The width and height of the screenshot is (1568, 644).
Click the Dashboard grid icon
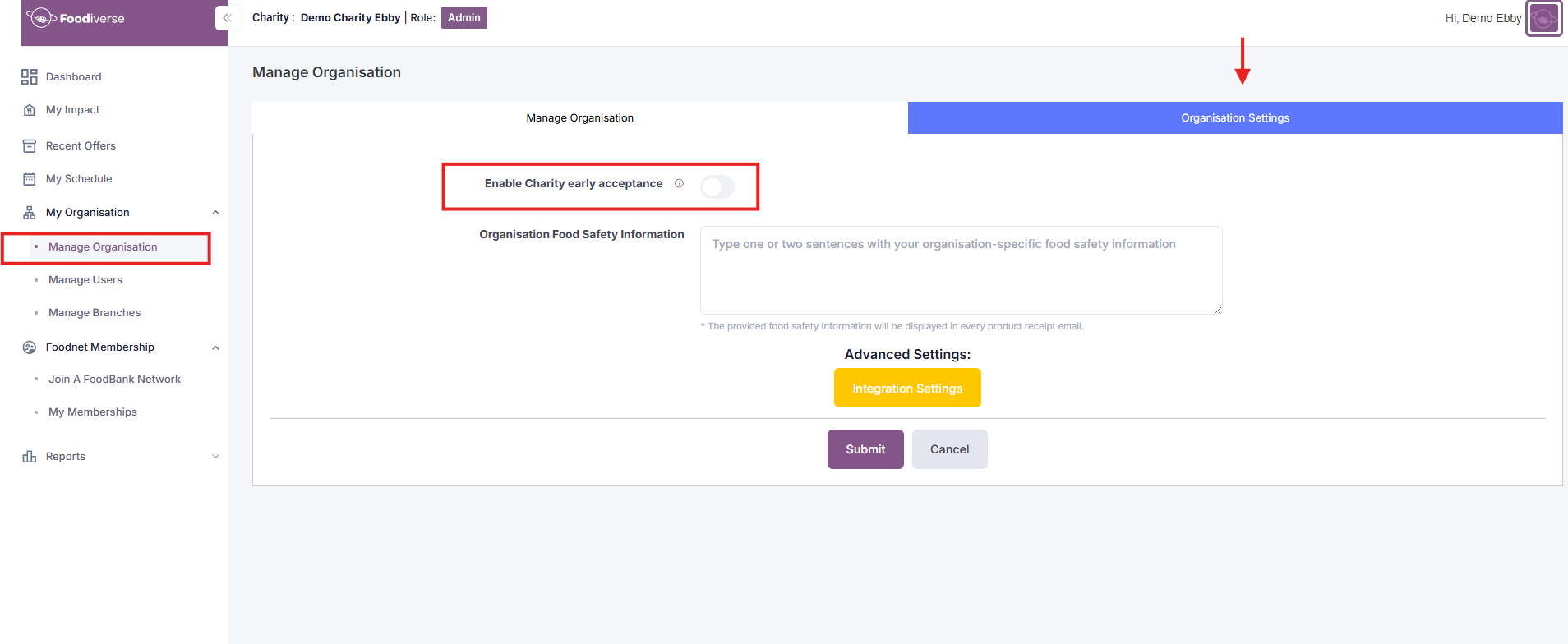[x=30, y=76]
